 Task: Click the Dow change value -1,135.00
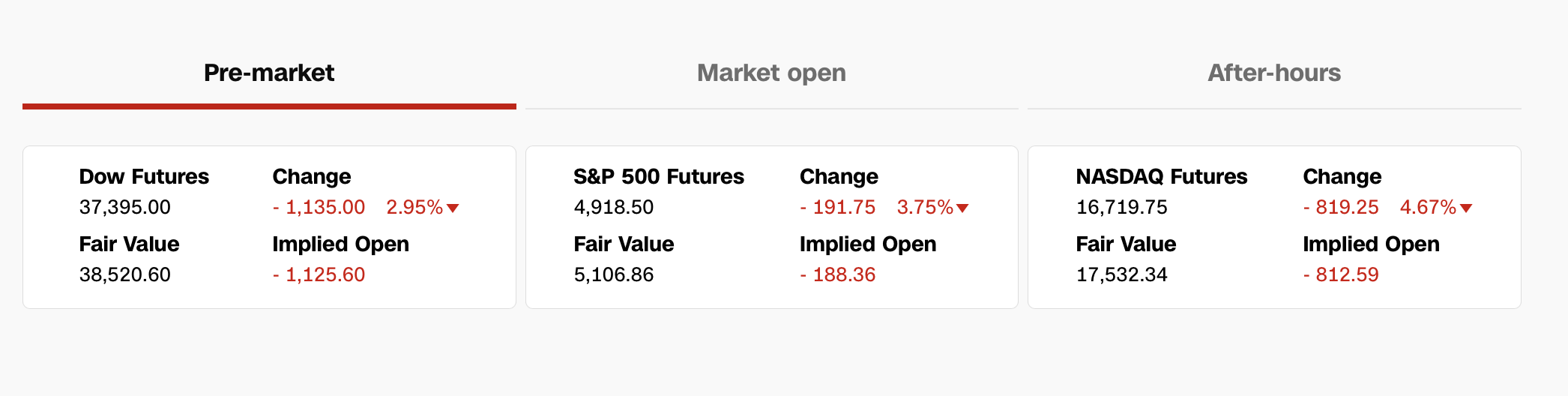(x=319, y=207)
